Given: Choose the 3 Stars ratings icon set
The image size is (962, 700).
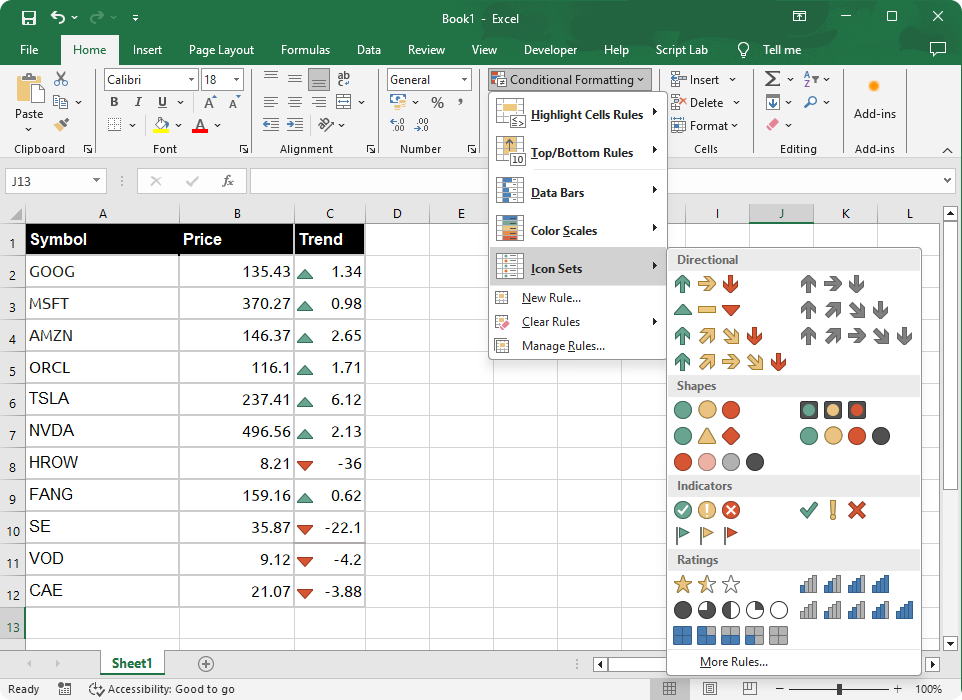Looking at the screenshot, I should pyautogui.click(x=707, y=584).
